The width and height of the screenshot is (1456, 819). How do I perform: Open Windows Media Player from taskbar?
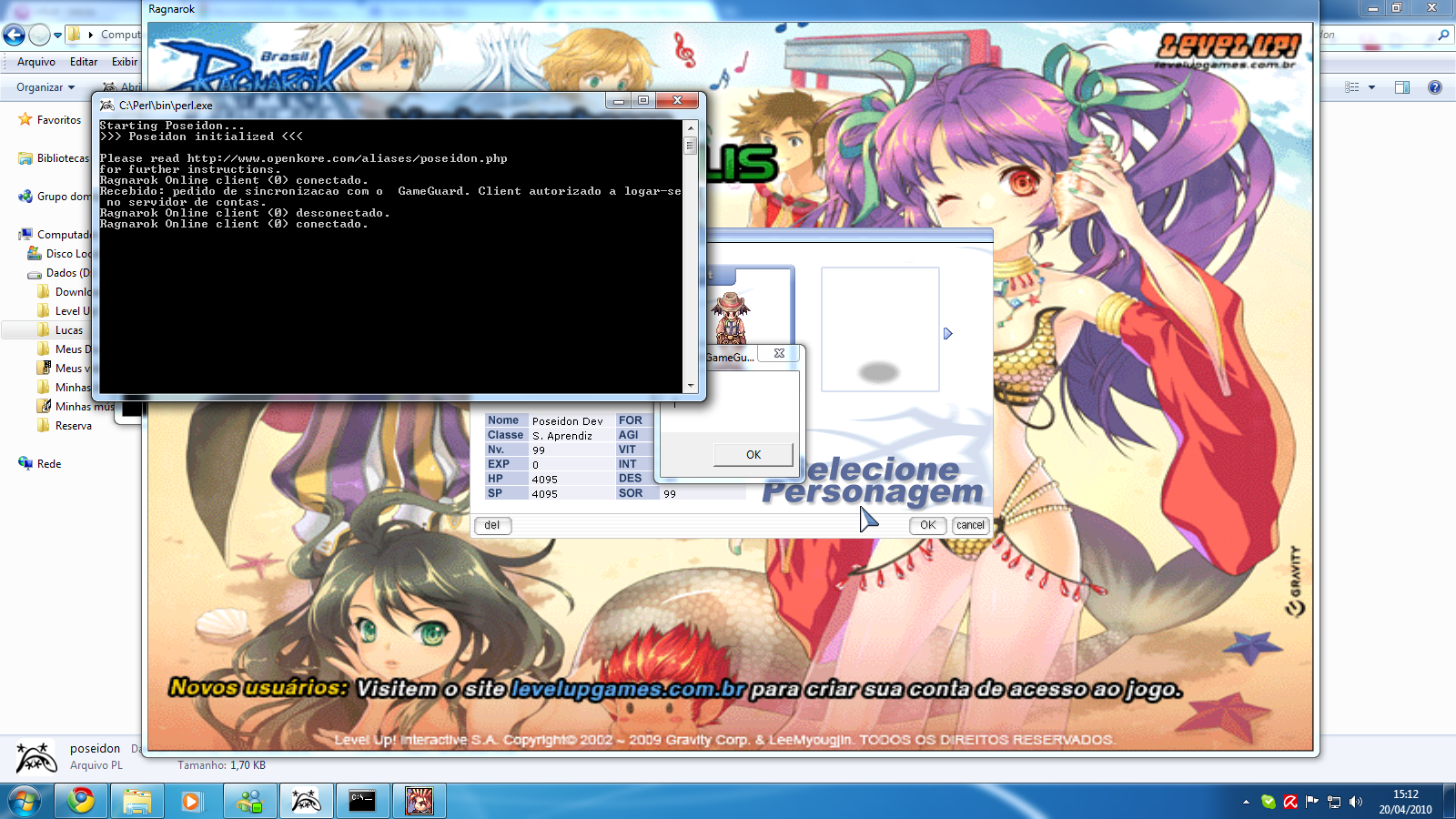point(191,801)
